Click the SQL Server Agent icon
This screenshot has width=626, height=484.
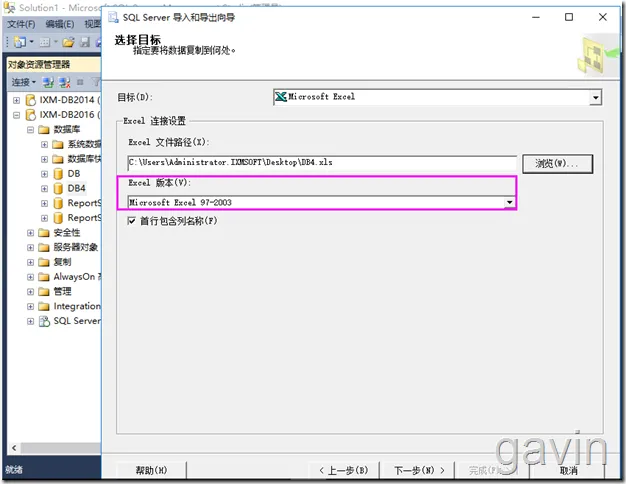(44, 321)
